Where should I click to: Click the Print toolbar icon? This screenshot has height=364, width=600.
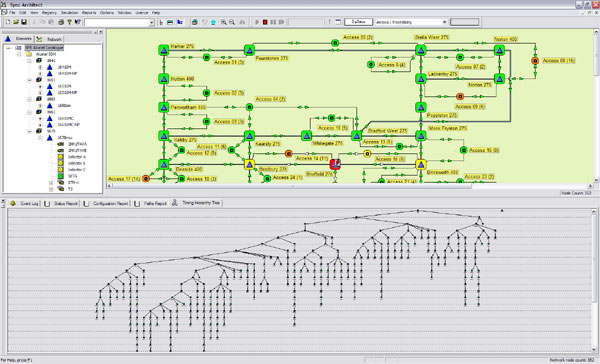point(61,22)
